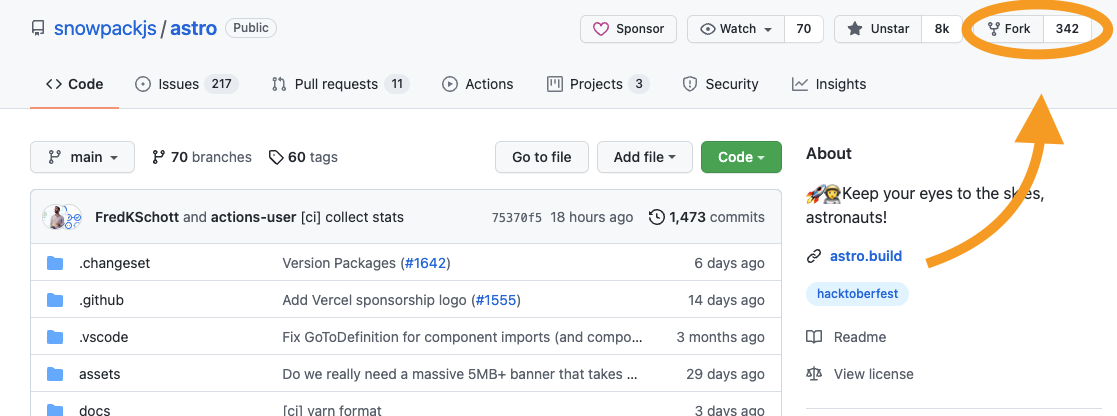Image resolution: width=1117 pixels, height=416 pixels.
Task: Open the Actions tab
Action: tap(477, 84)
